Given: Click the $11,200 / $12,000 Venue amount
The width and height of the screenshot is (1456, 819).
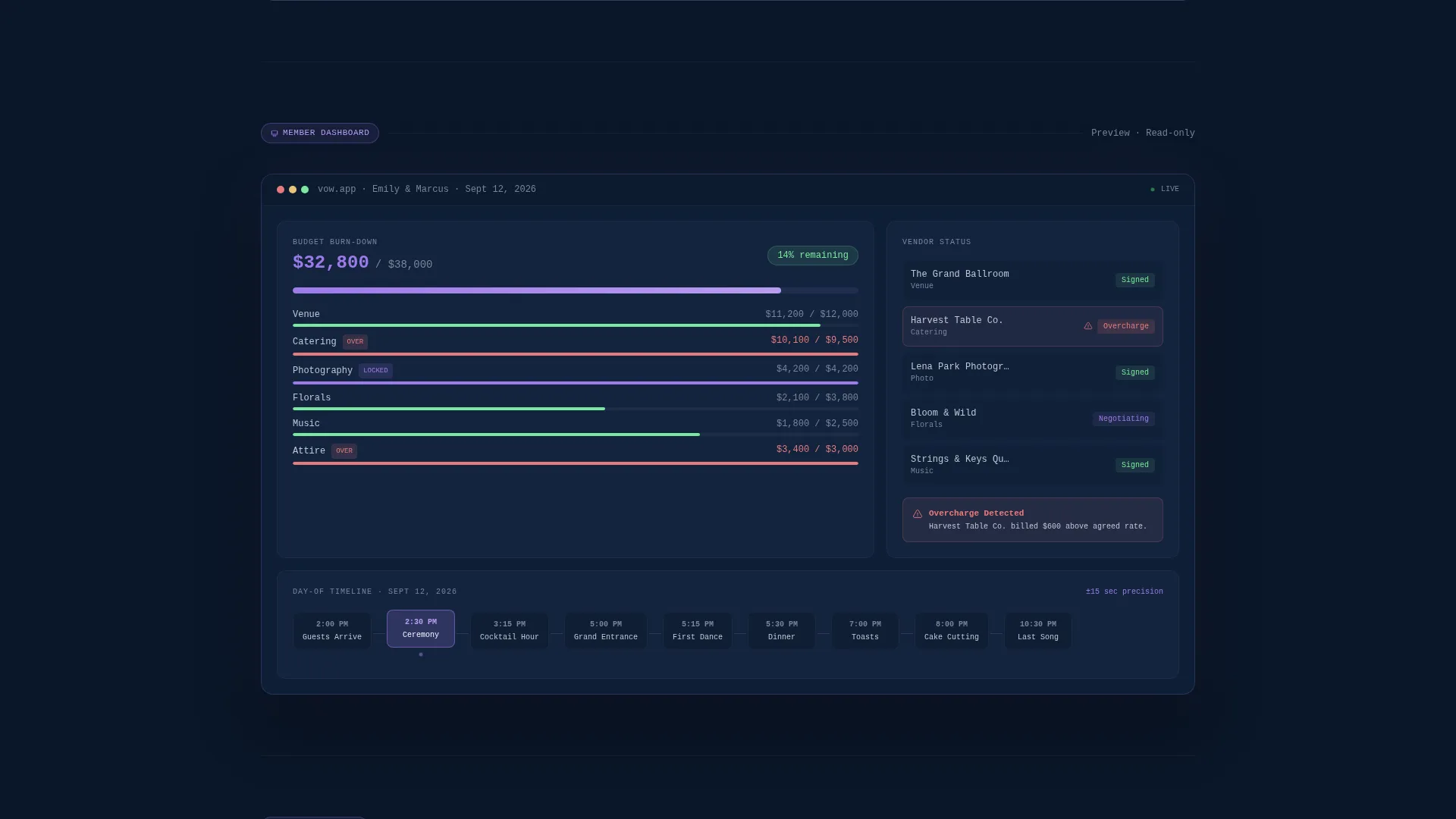Looking at the screenshot, I should pos(811,315).
